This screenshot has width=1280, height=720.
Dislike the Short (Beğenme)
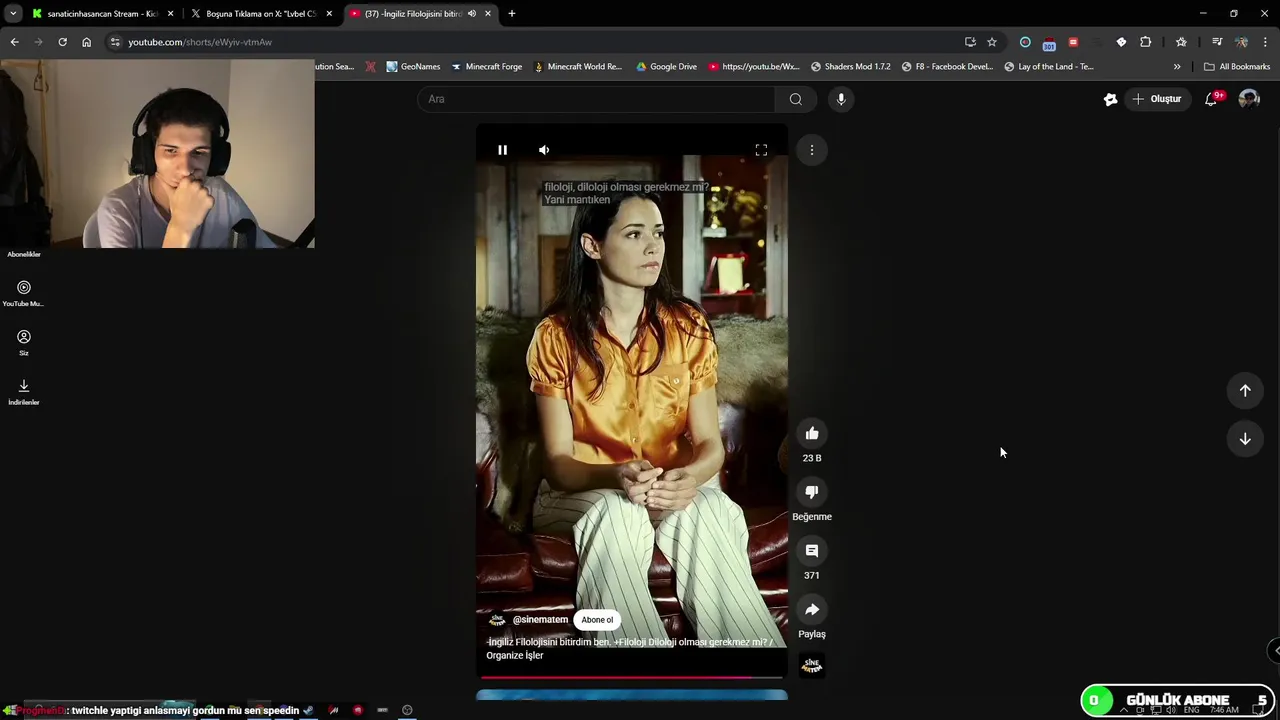tap(812, 492)
